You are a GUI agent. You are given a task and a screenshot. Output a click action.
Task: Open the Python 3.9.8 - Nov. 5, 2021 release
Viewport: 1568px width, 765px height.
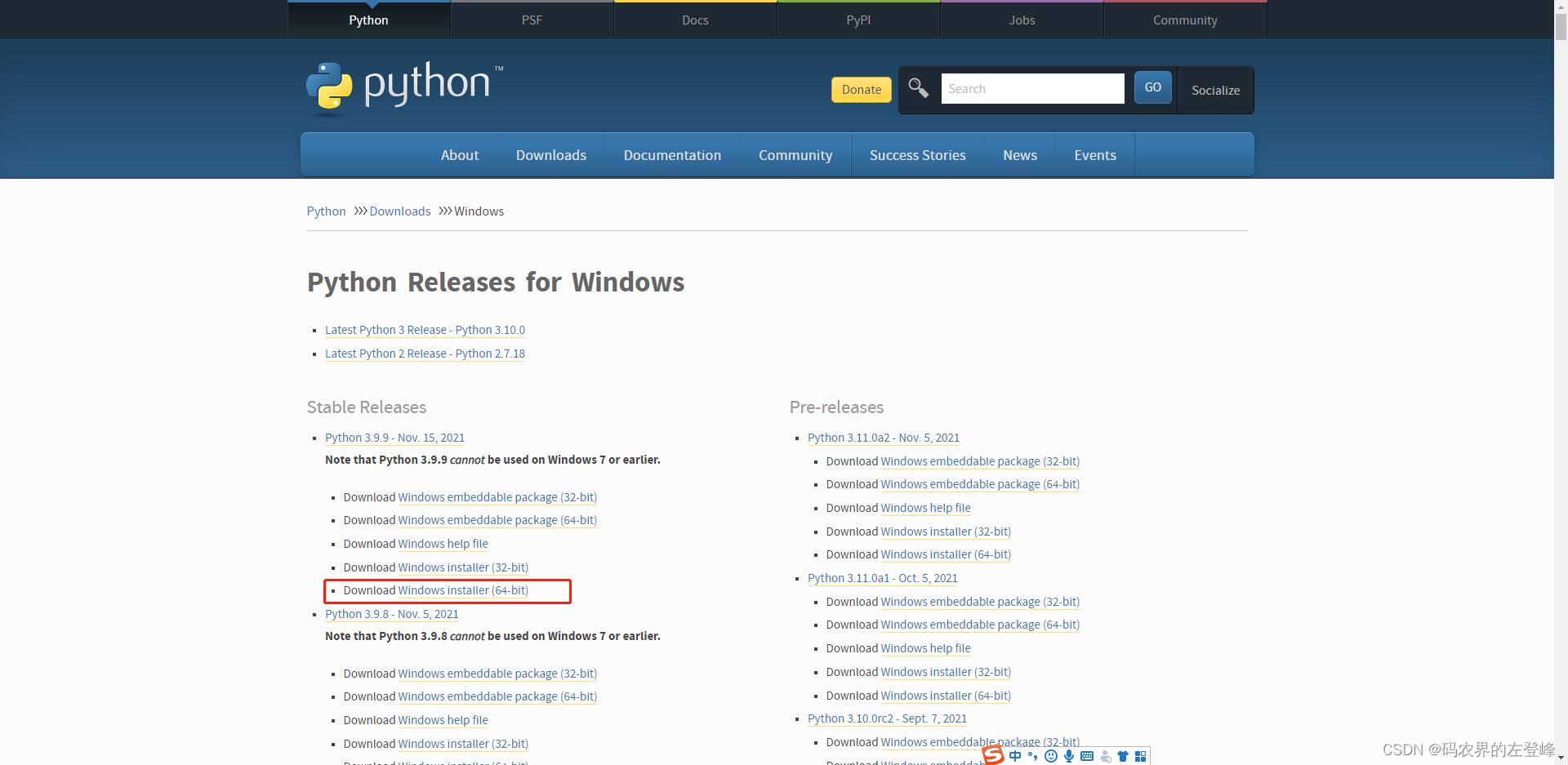click(392, 614)
